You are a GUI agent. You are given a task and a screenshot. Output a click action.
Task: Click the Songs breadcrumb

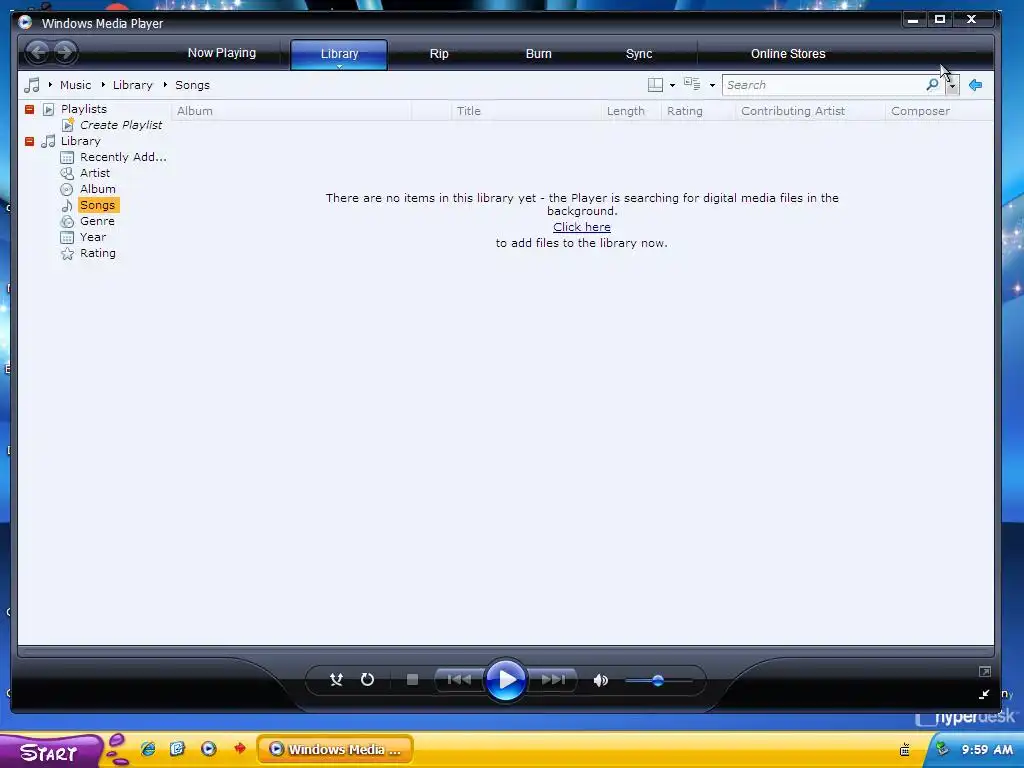pyautogui.click(x=192, y=85)
